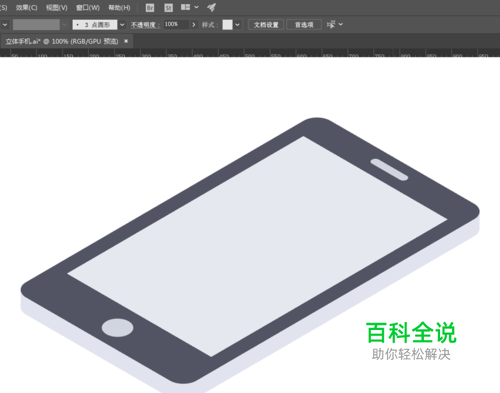Click the 样式 graphic style swatch

pyautogui.click(x=228, y=25)
